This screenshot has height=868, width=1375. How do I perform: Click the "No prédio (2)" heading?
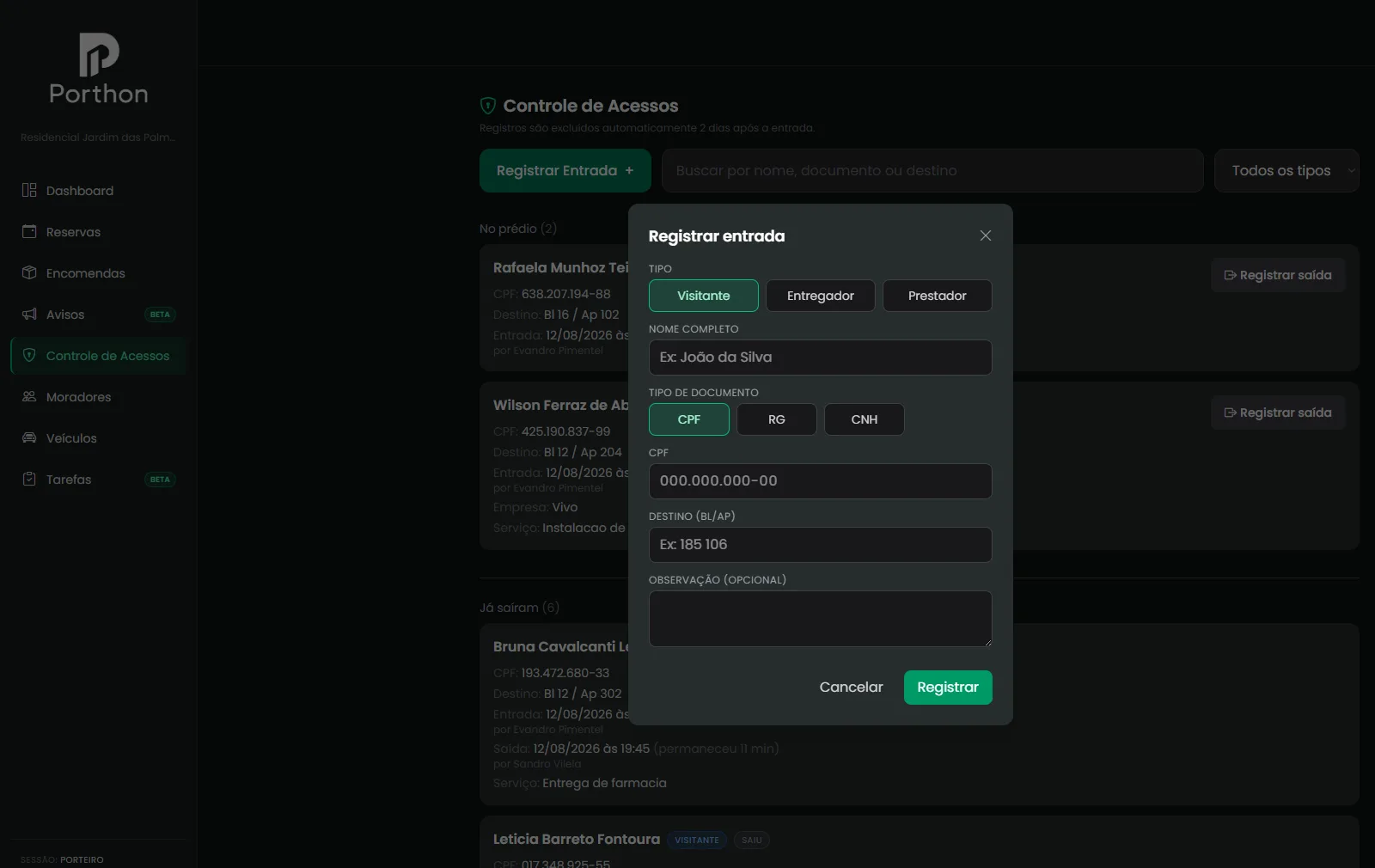(518, 229)
